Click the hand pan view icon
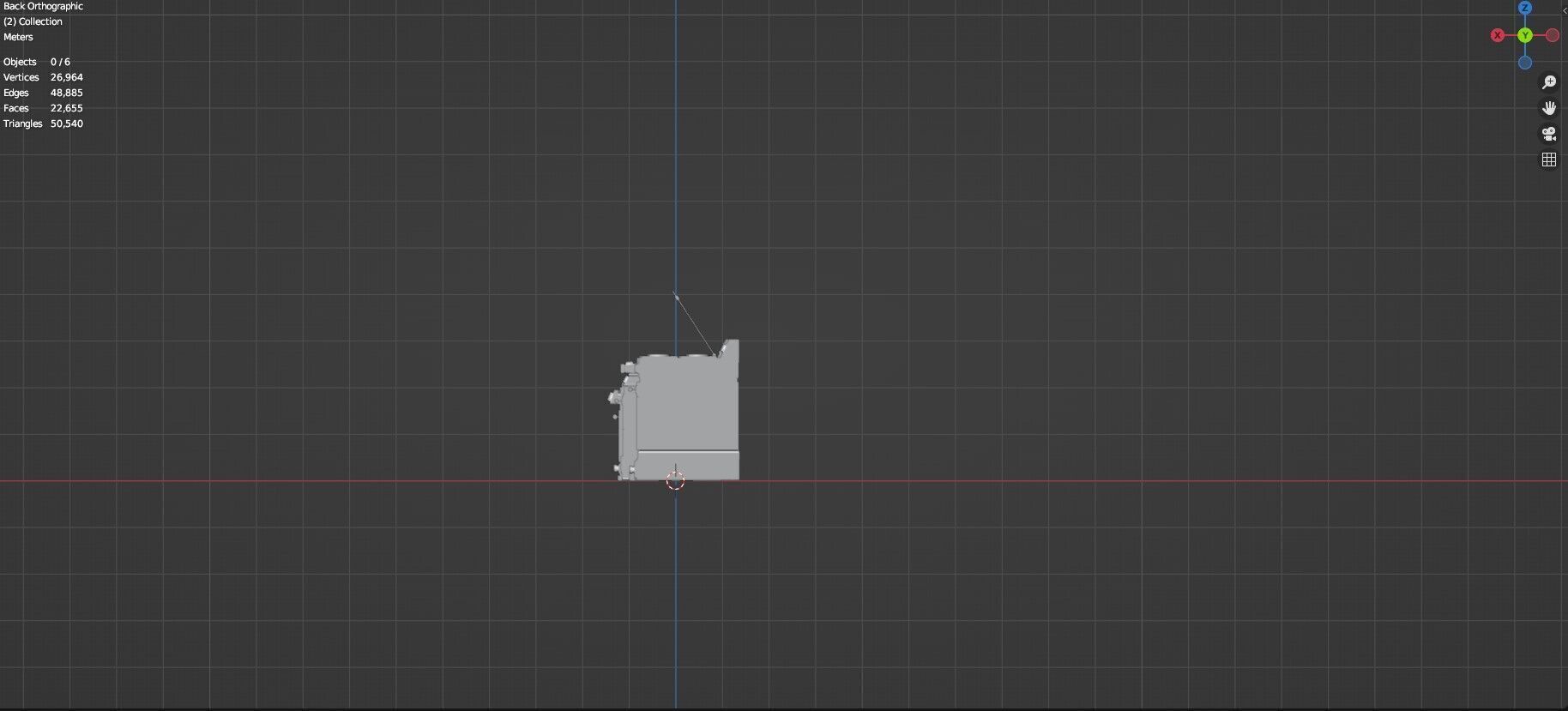The width and height of the screenshot is (1568, 711). pyautogui.click(x=1549, y=108)
